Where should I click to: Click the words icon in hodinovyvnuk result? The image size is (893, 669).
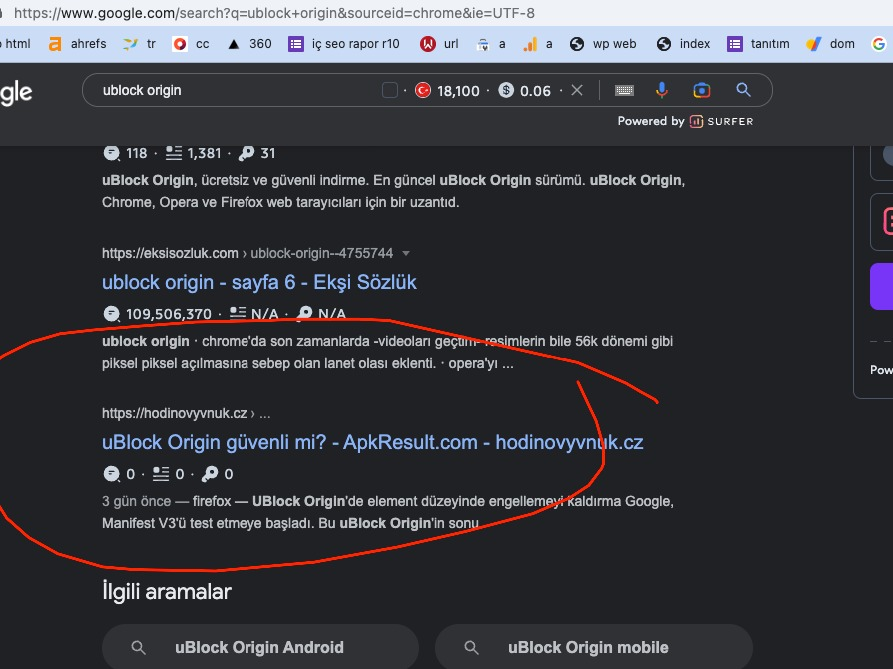click(161, 474)
